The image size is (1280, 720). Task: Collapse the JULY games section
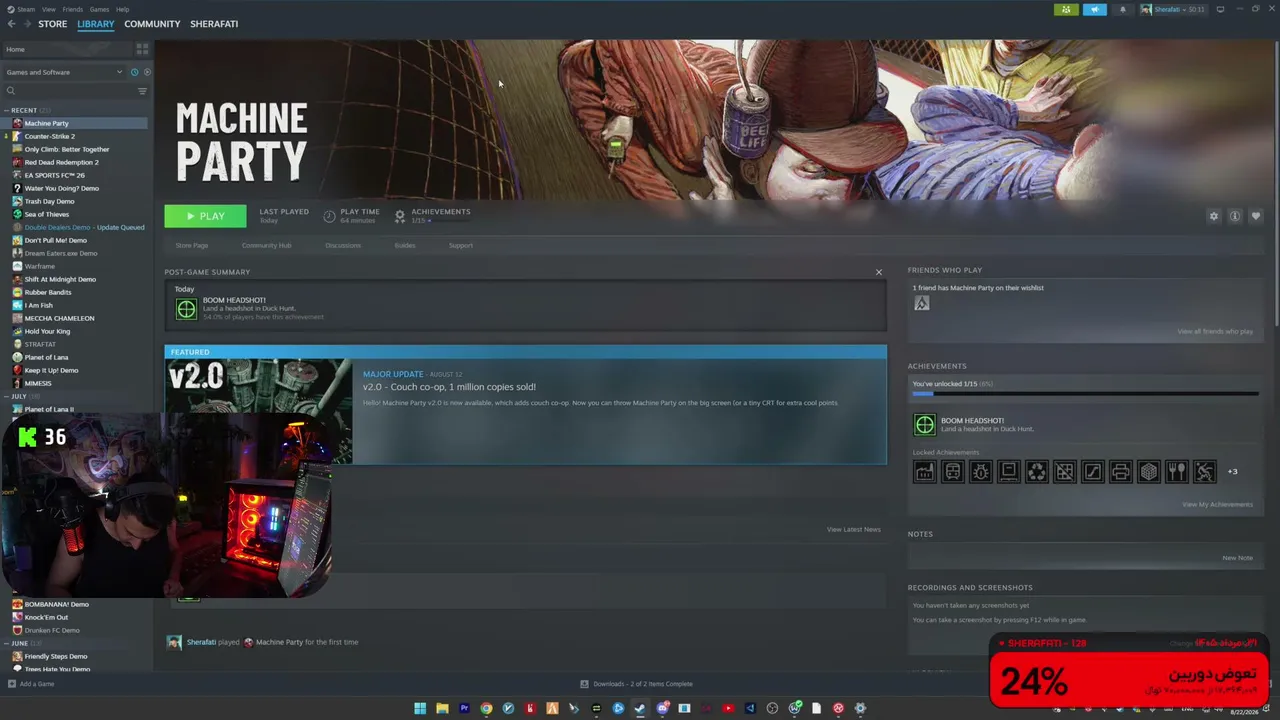(7, 396)
